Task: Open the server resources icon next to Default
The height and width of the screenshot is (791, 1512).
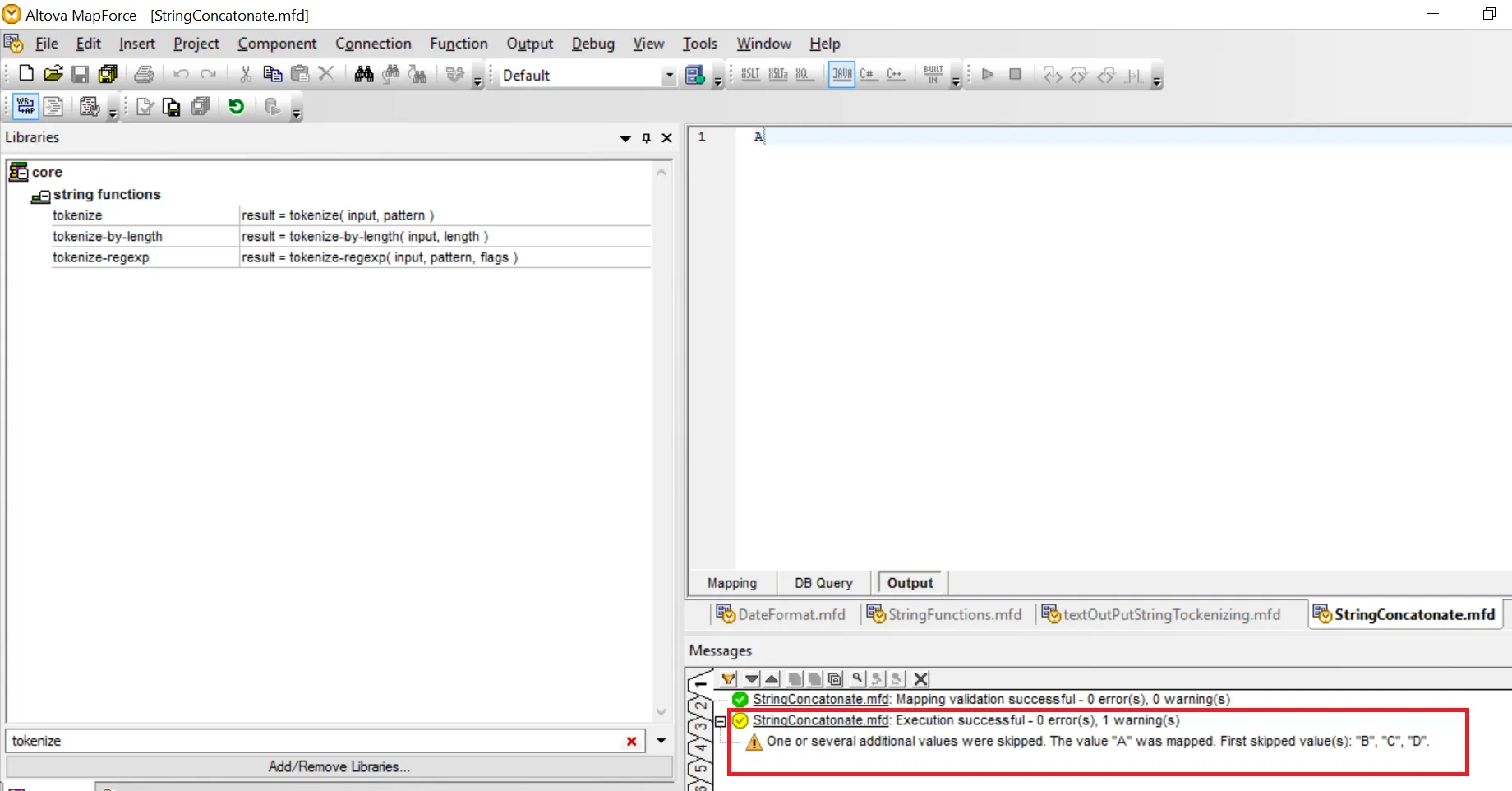Action: coord(694,75)
